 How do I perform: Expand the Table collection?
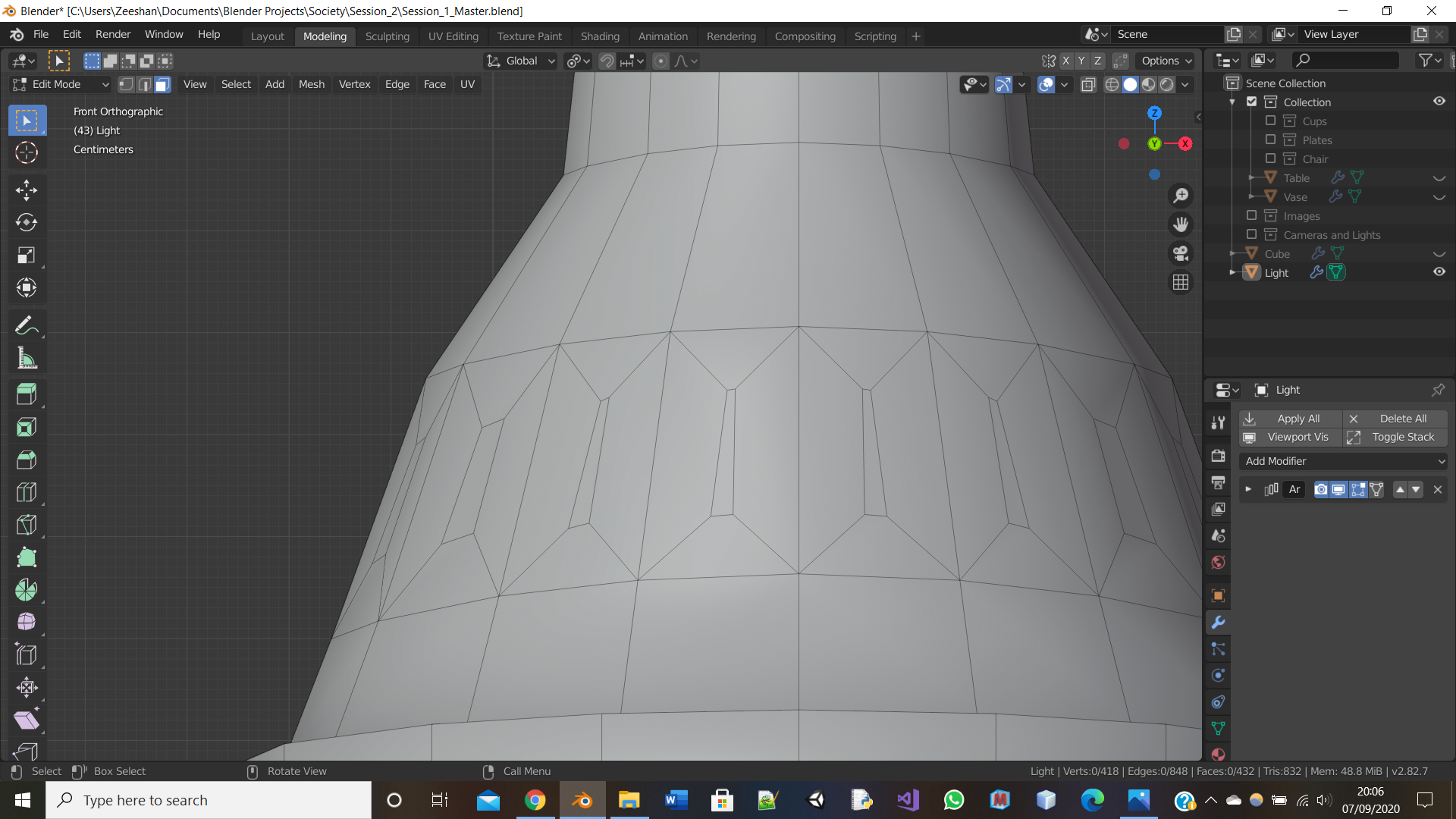coord(1250,177)
